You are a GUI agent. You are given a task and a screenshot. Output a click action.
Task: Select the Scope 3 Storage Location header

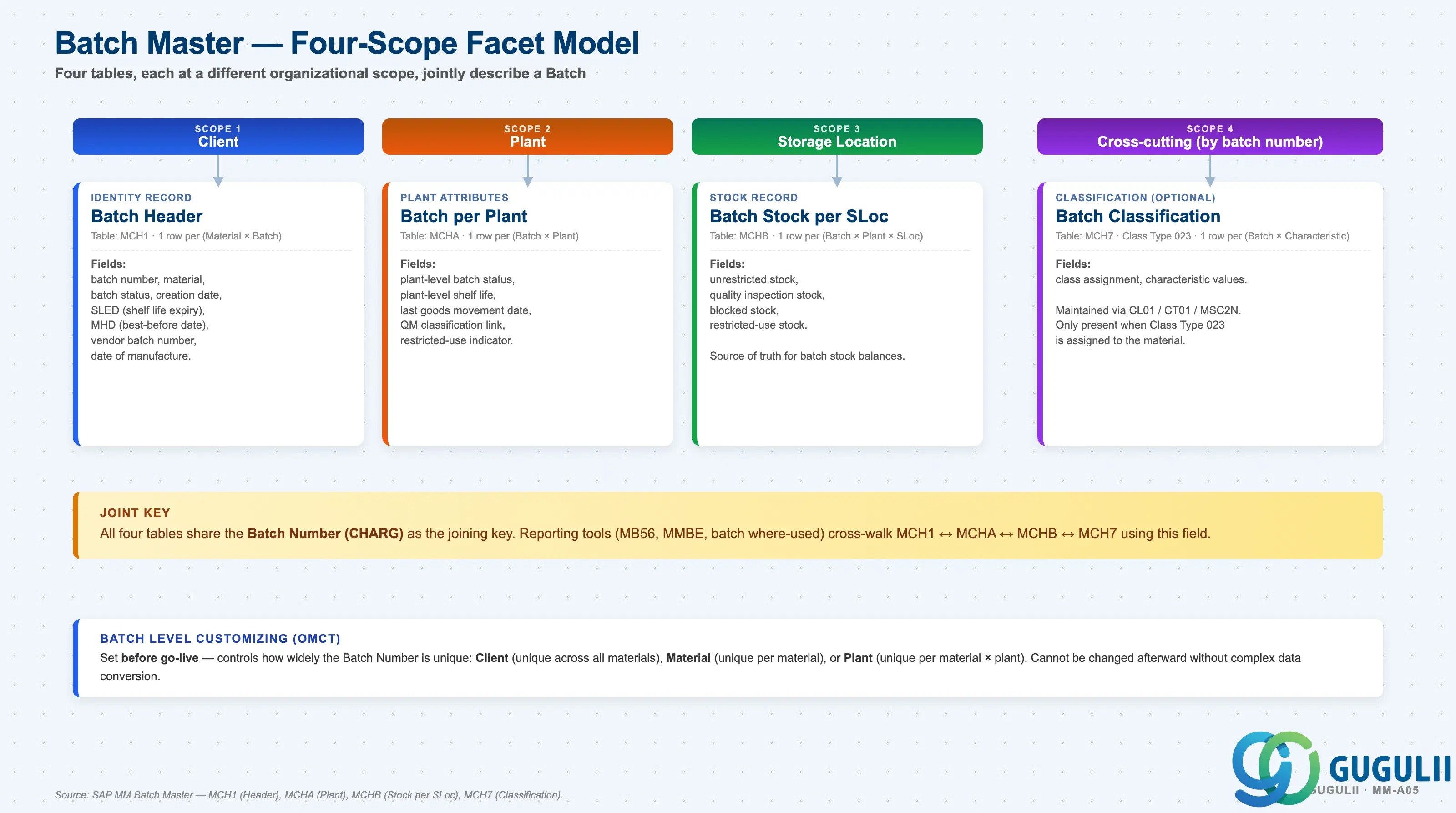click(837, 136)
